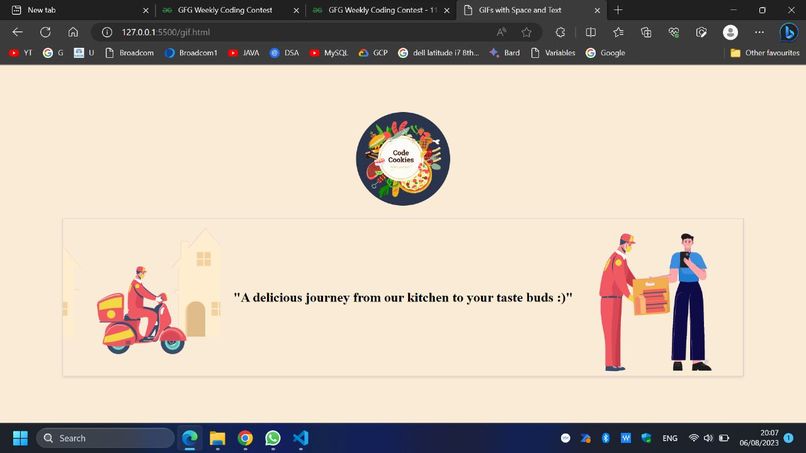This screenshot has height=453, width=806.
Task: Close the GIFs with Space and Text tab
Action: [597, 10]
